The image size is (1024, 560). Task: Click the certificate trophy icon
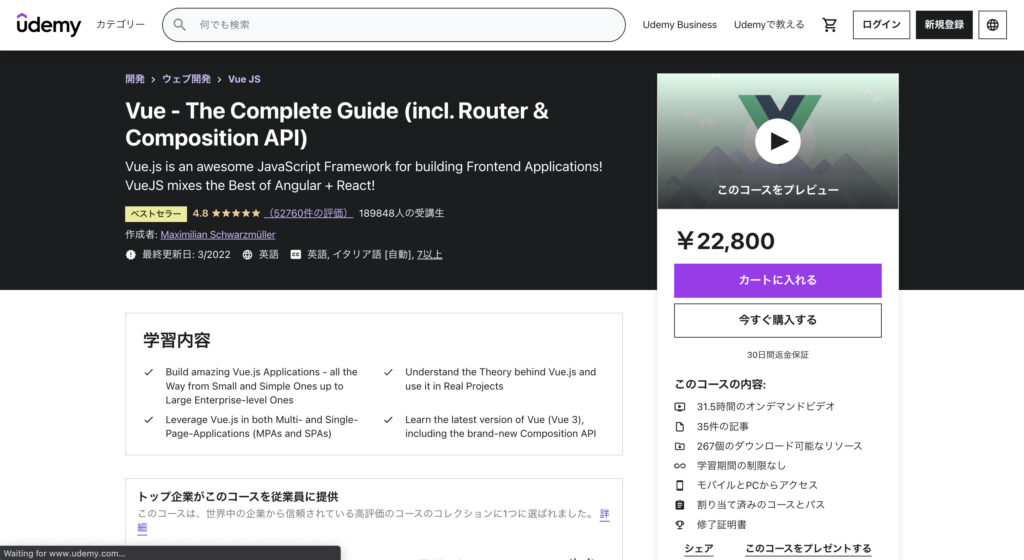pos(680,525)
